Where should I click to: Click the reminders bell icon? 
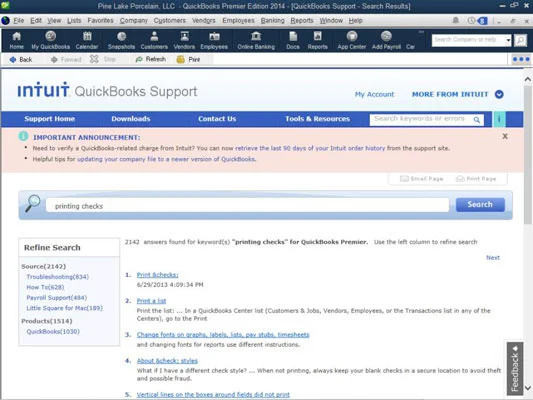coord(455,20)
